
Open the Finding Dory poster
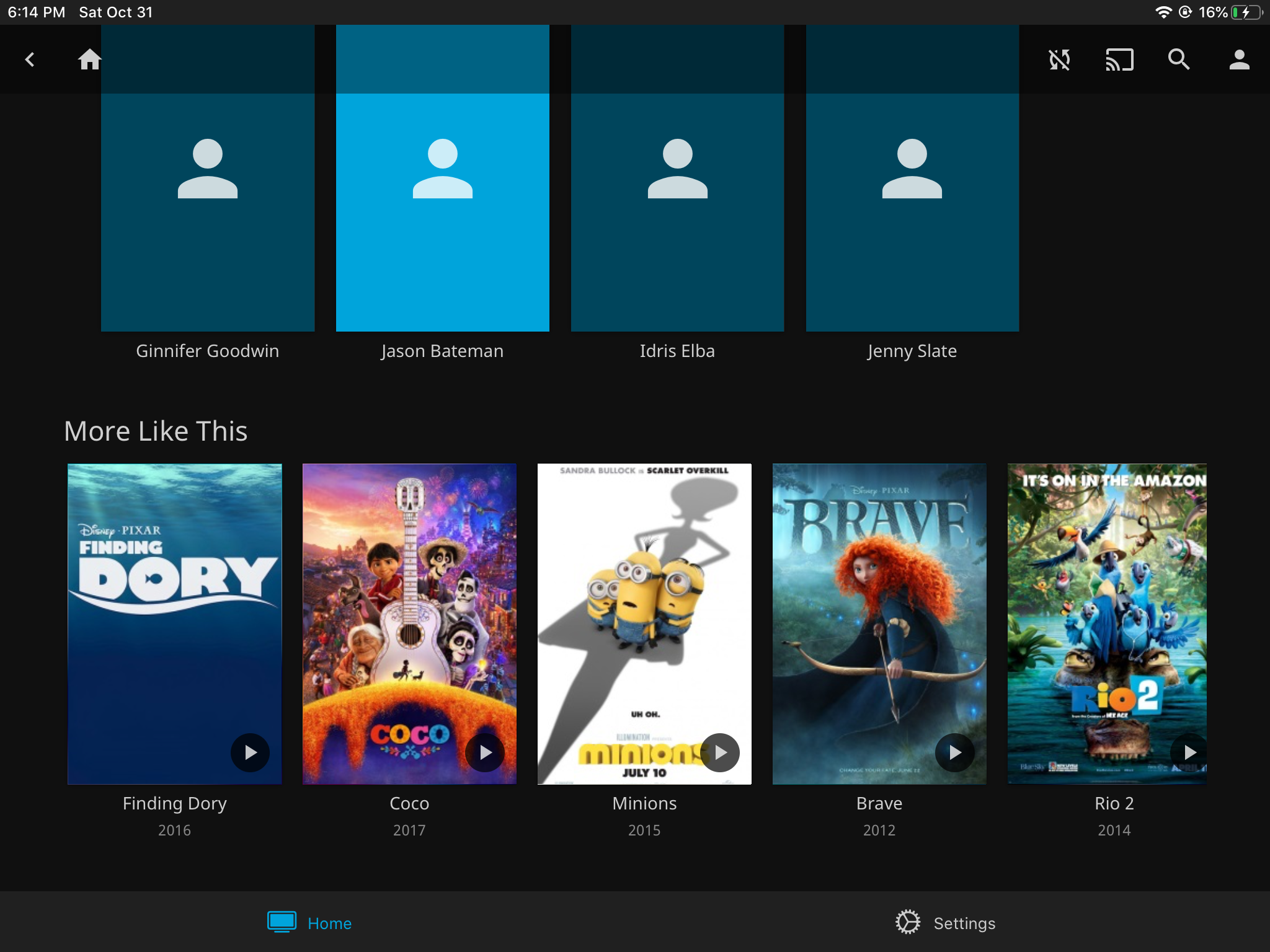pyautogui.click(x=175, y=624)
